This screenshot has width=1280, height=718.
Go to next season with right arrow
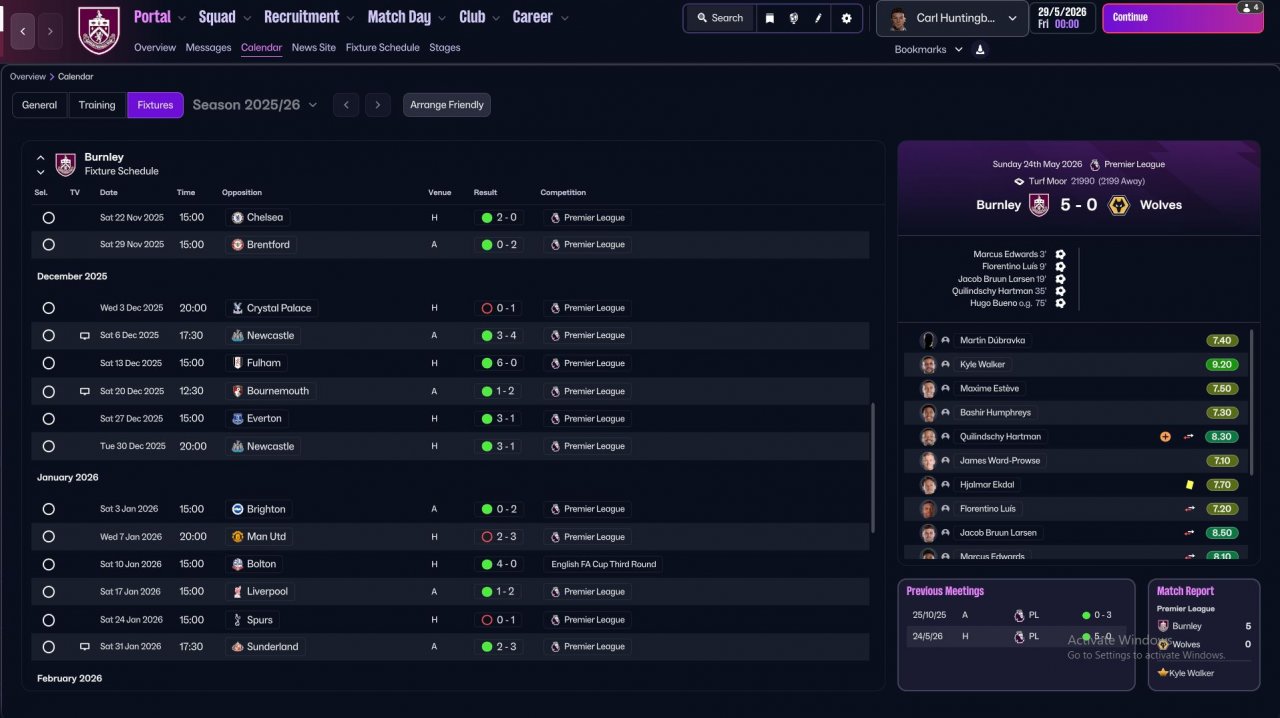tap(377, 105)
